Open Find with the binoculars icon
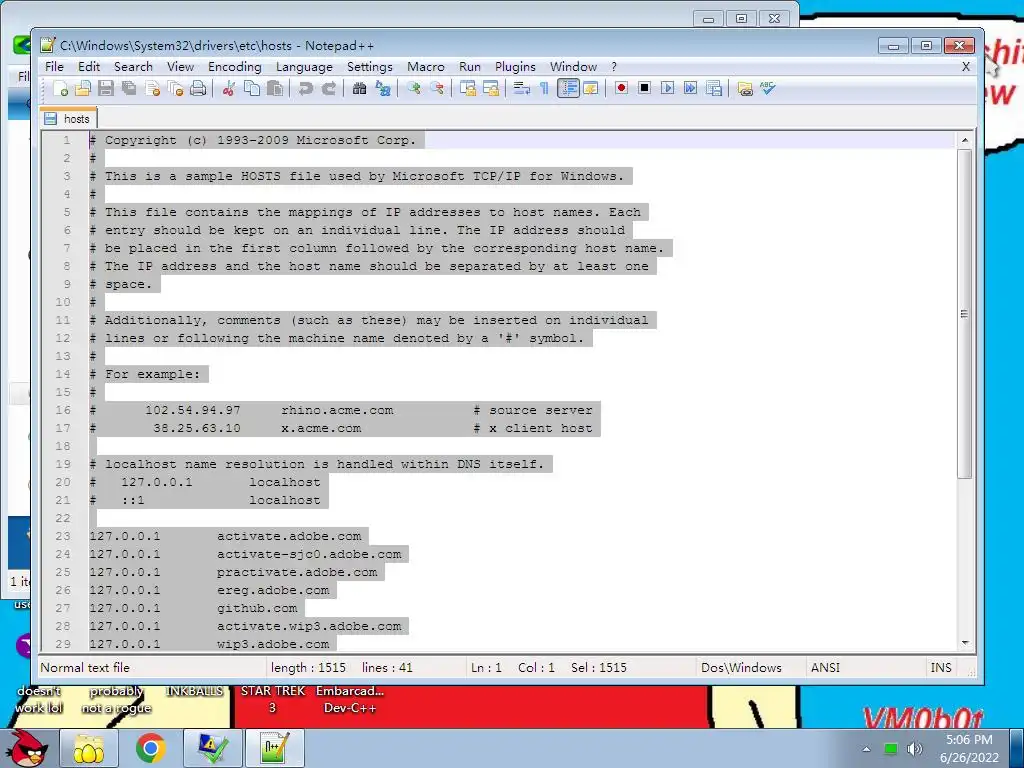Screen dimensions: 1024x768 359,88
